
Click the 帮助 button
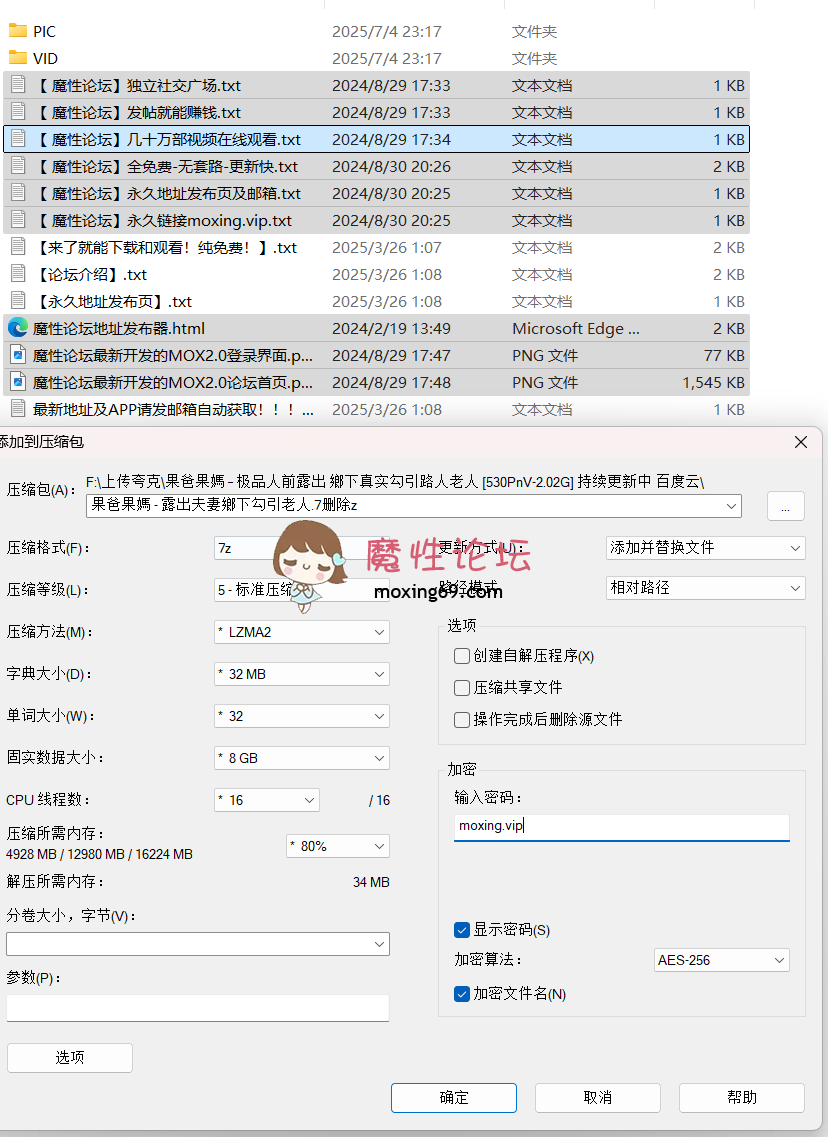742,1097
